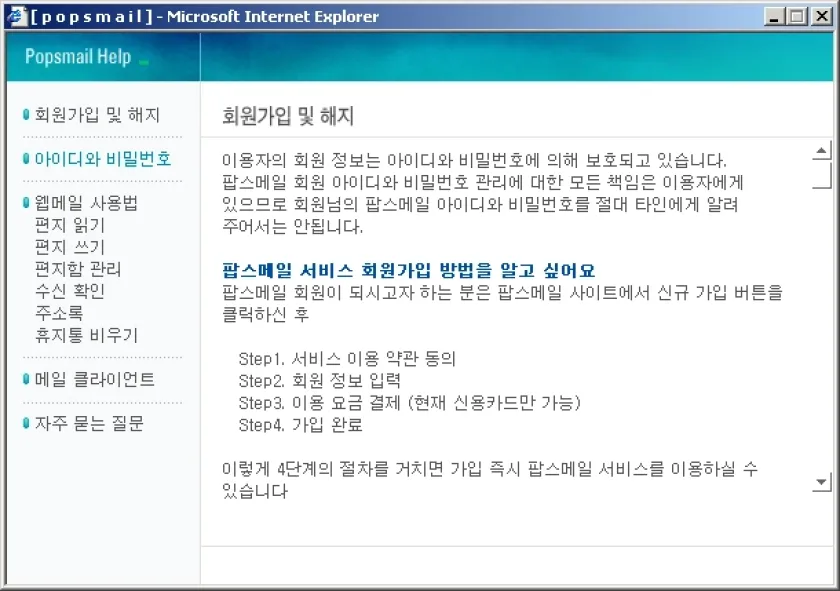Maximize the popsmail window
Image resolution: width=840 pixels, height=591 pixels.
(797, 17)
